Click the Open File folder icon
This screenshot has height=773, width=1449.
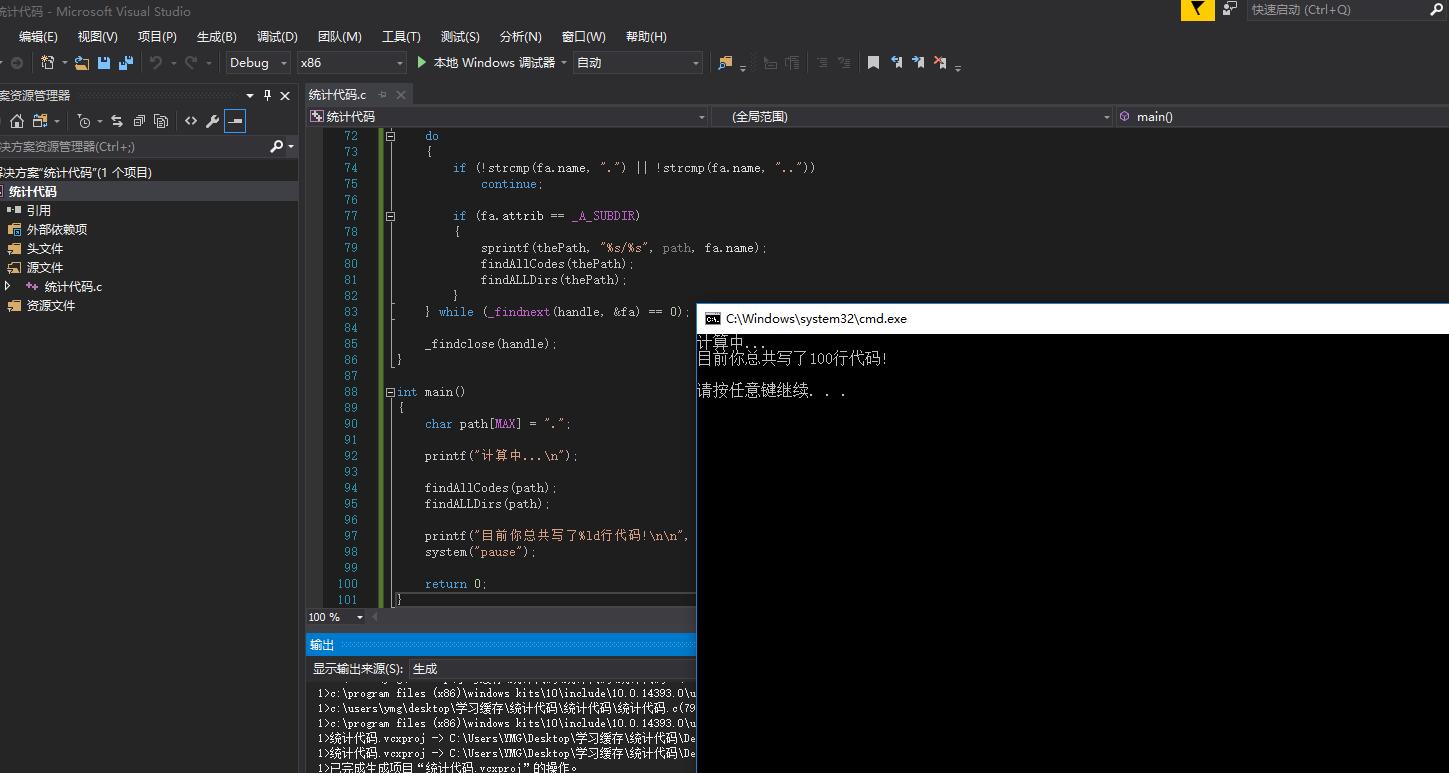pos(82,63)
